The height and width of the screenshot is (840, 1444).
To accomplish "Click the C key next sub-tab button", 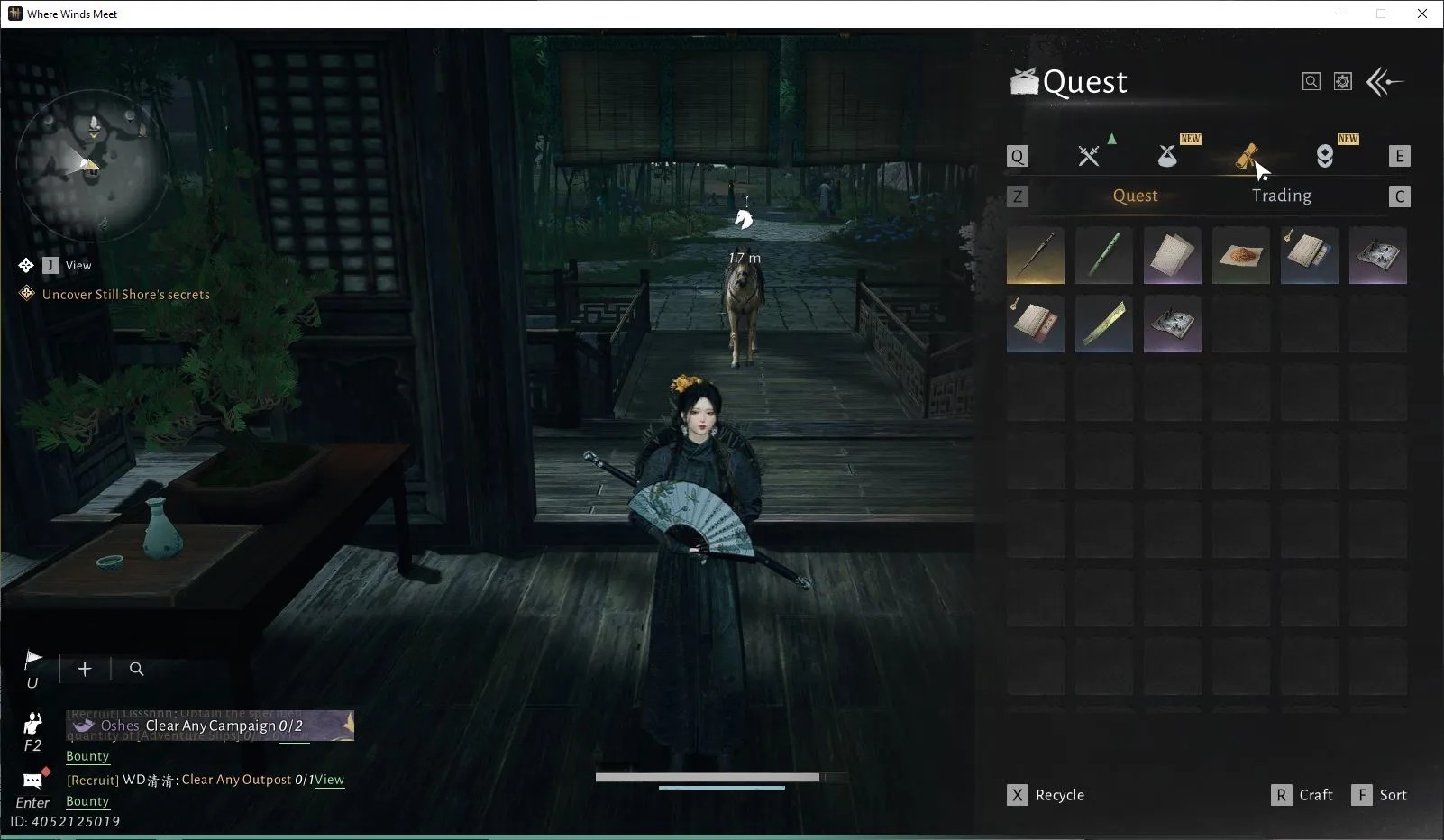I will click(1399, 196).
